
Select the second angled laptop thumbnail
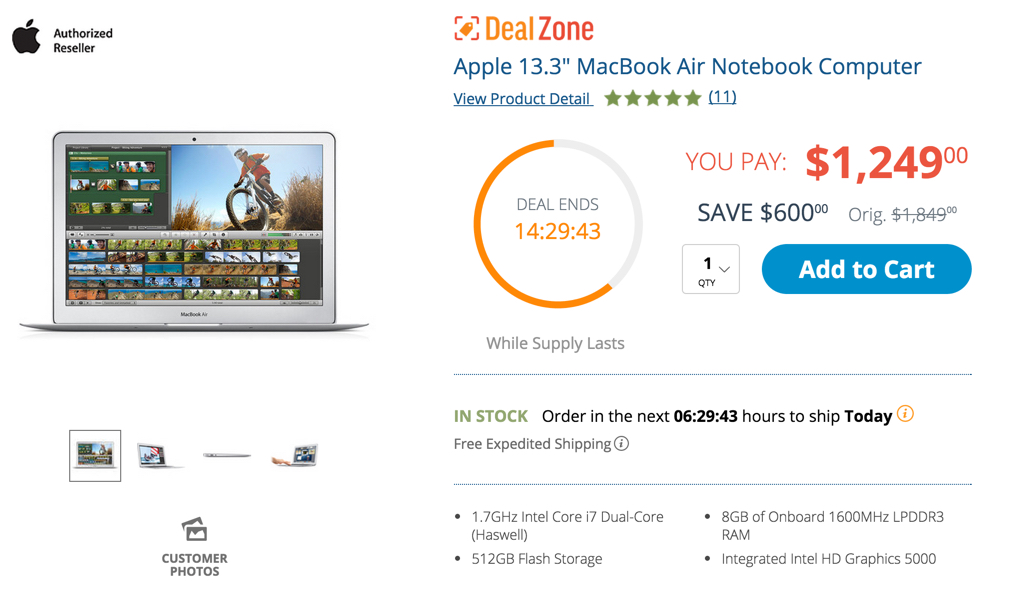[159, 456]
